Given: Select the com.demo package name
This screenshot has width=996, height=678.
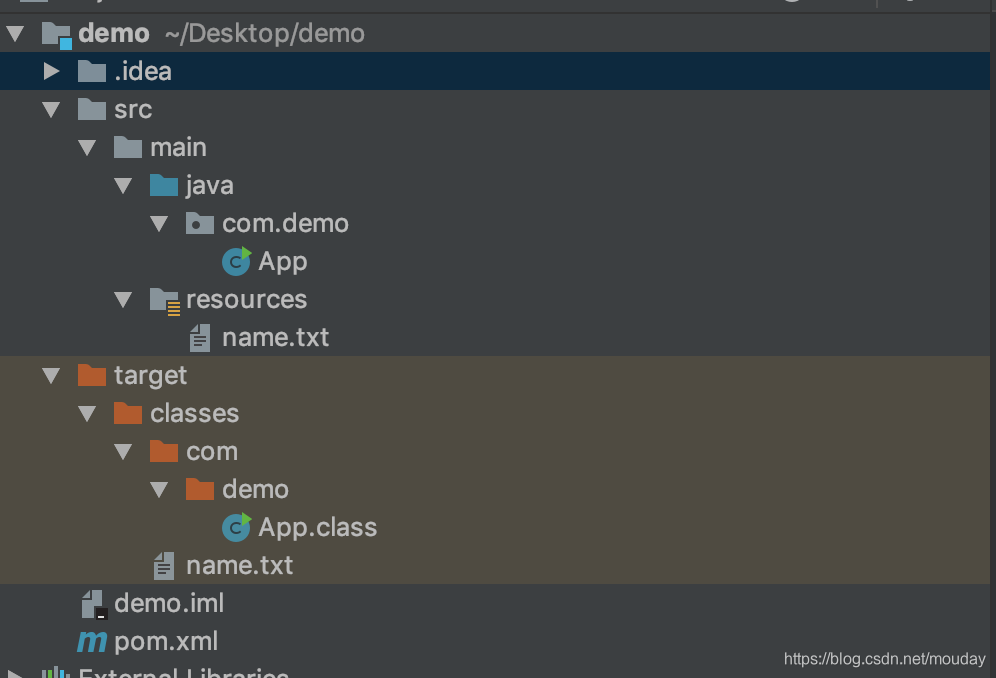Looking at the screenshot, I should (285, 224).
